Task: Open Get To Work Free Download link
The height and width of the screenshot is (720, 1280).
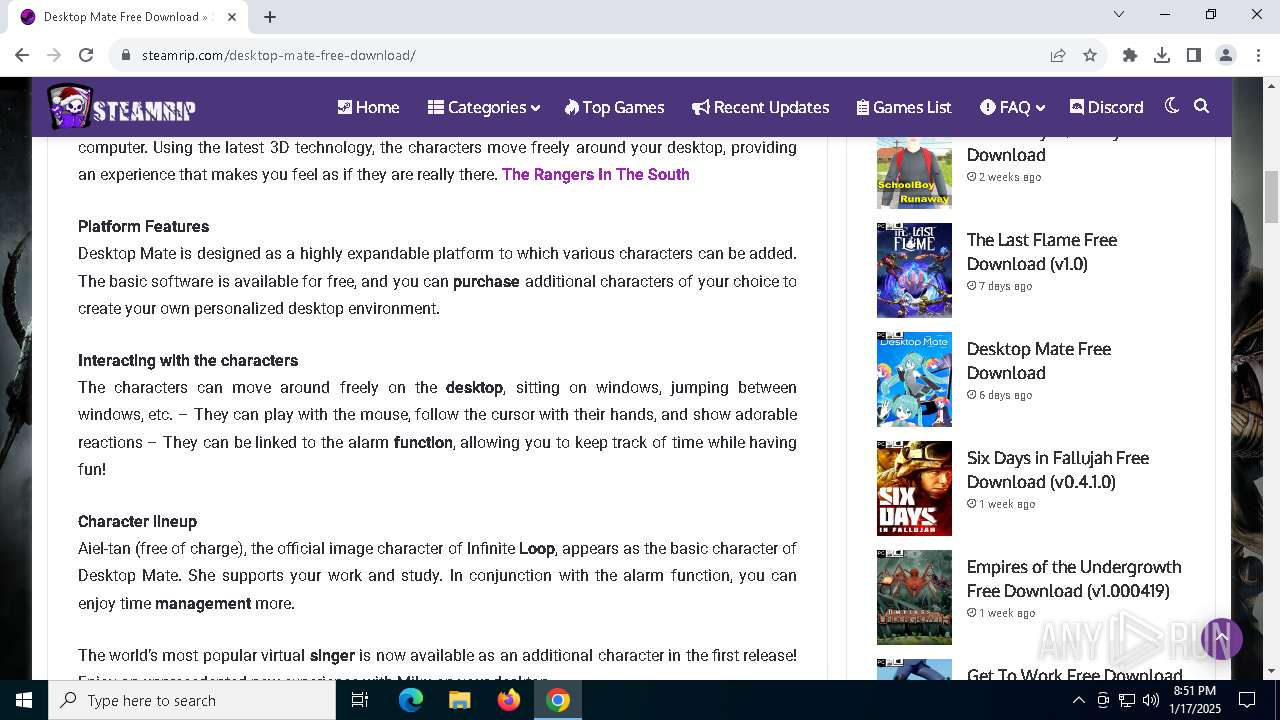Action: tap(1074, 675)
